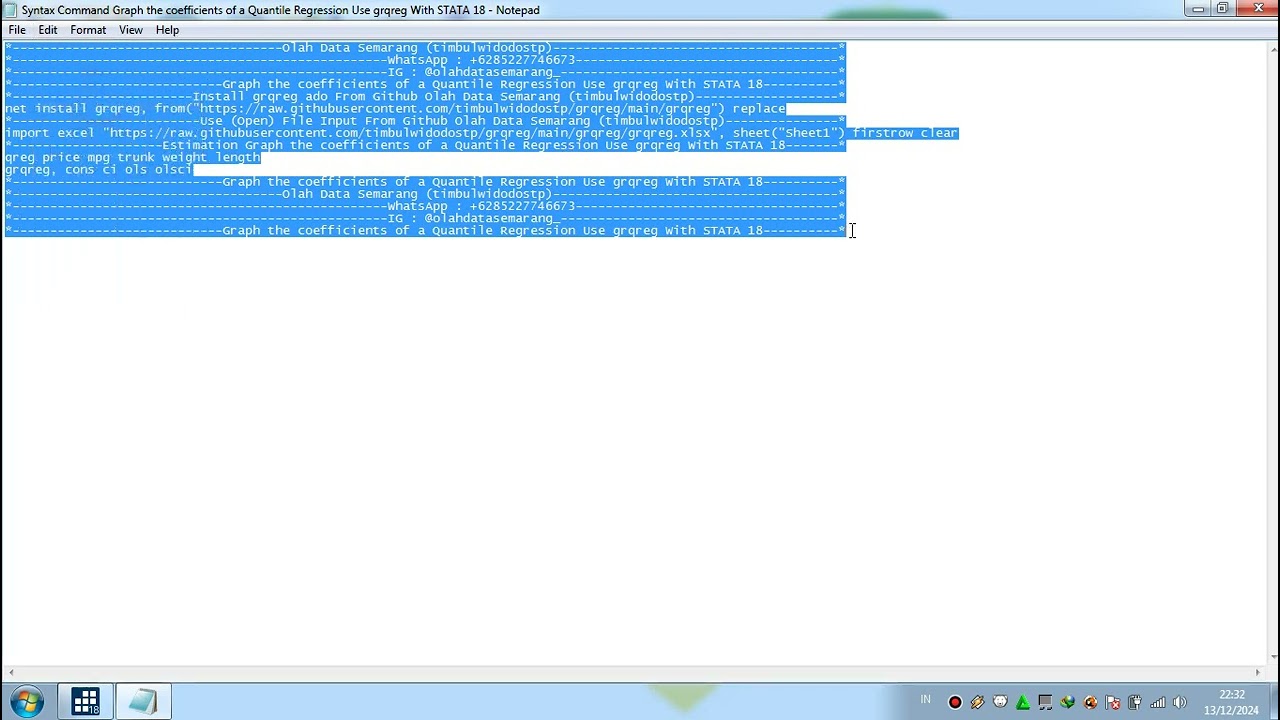Open Internet Download Manager tray icon

(x=1068, y=702)
